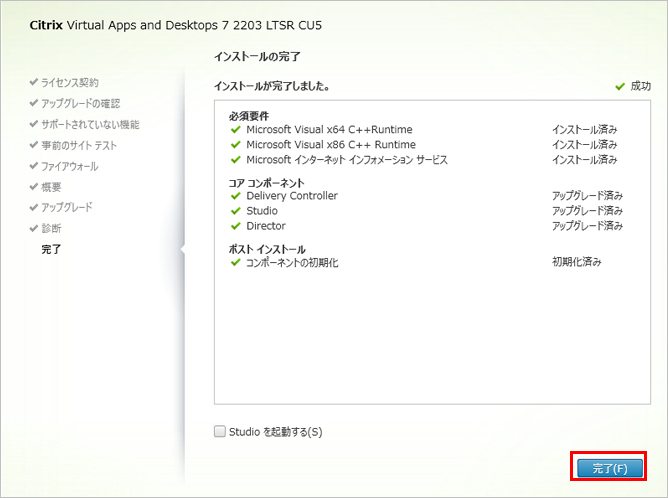Screen dimensions: 668x498
Task: Click the インストールが完了しました message
Action: pyautogui.click(x=271, y=86)
